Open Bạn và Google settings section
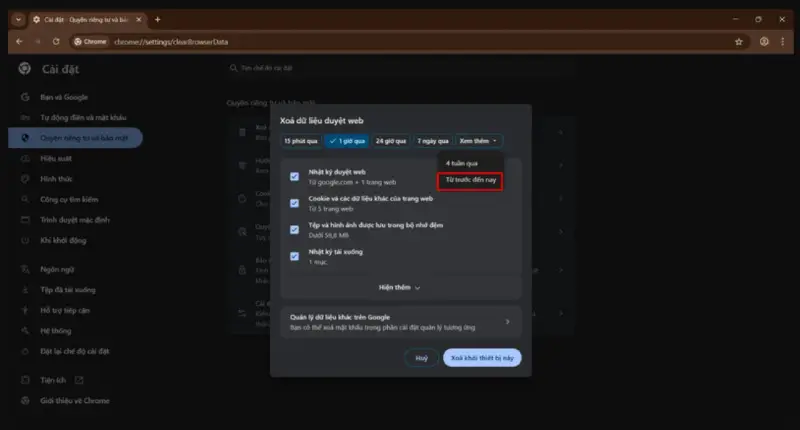800x430 pixels. click(64, 97)
